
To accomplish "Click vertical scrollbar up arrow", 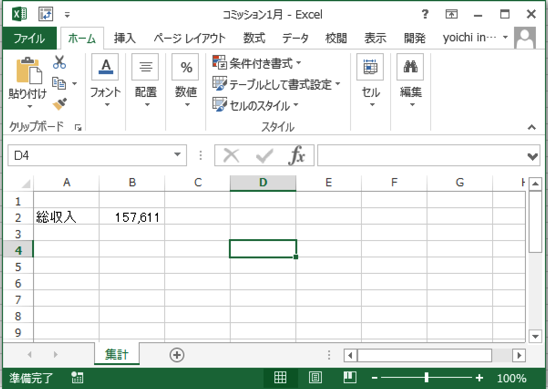I will click(x=535, y=184).
